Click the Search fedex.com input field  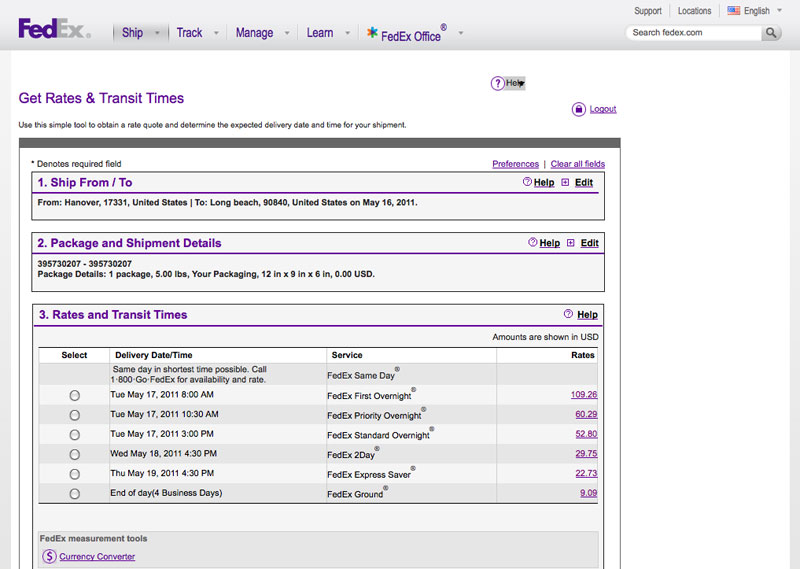[x=694, y=33]
